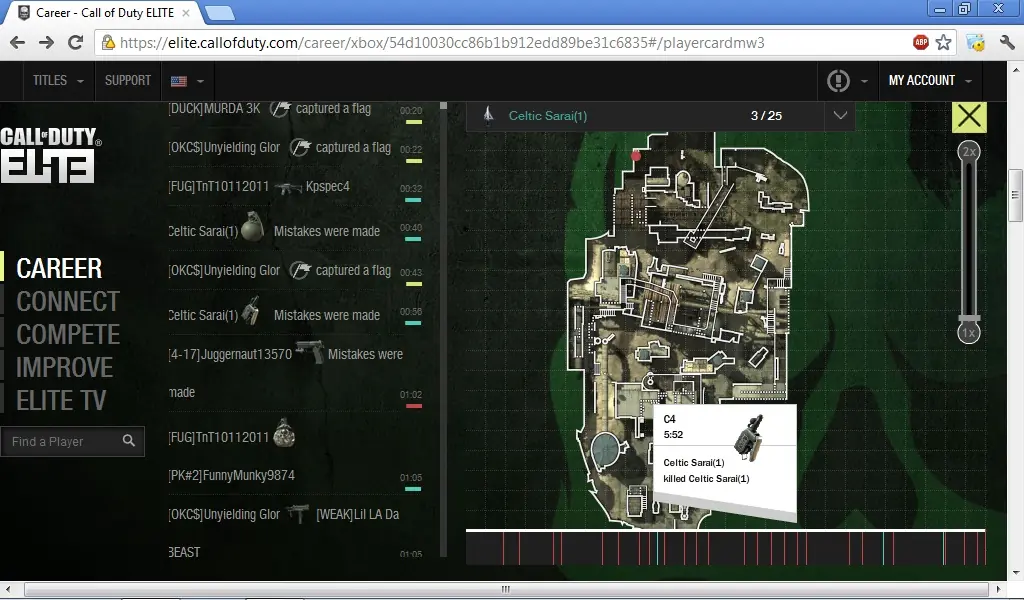The width and height of the screenshot is (1024, 600).
Task: Click the grenade icon at 00:40
Action: click(x=252, y=227)
